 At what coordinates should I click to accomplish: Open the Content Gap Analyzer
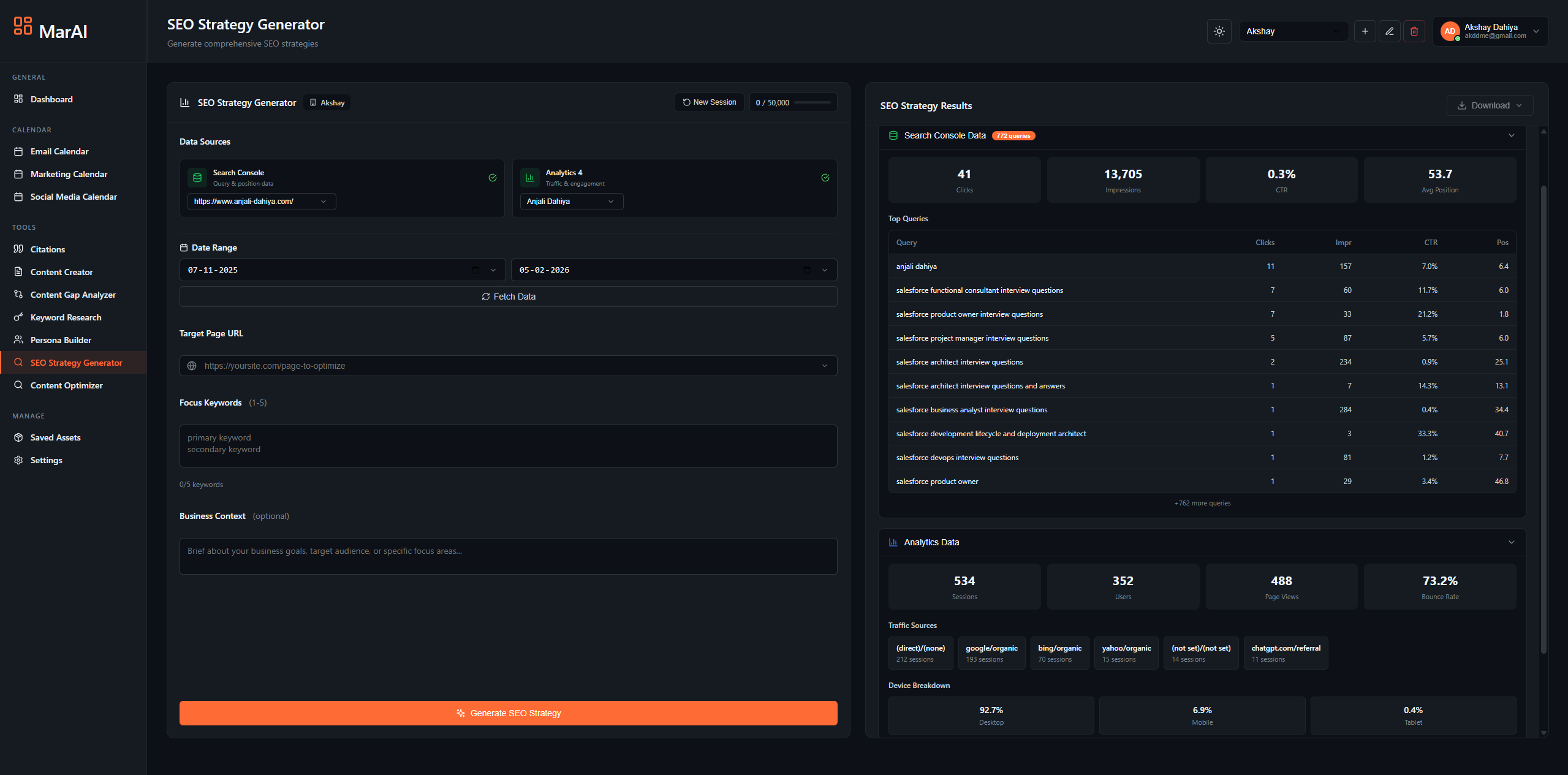[73, 294]
